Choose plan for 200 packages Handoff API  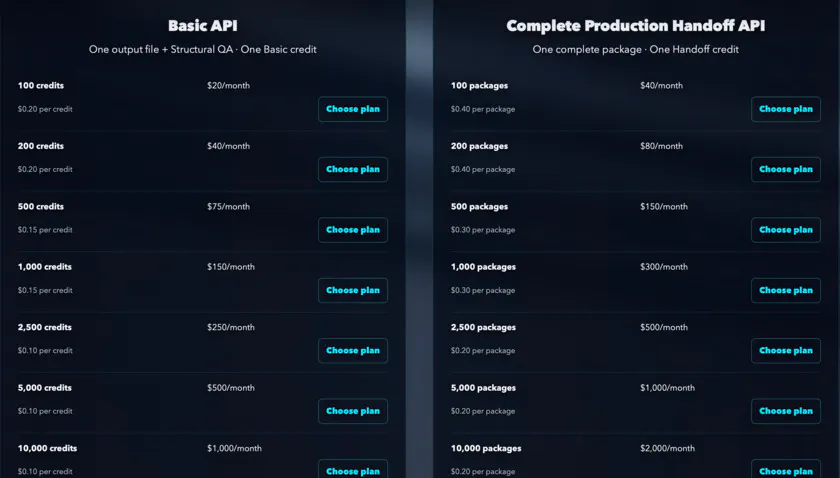tap(785, 169)
